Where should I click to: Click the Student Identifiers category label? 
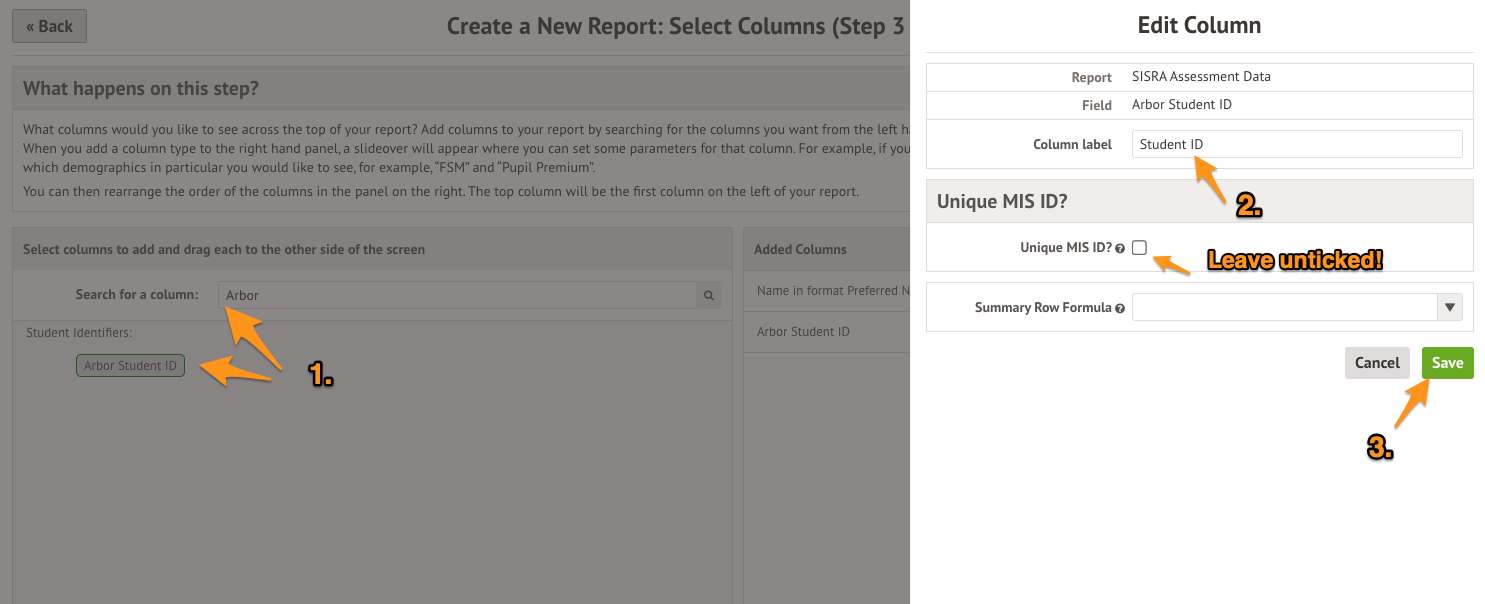point(79,332)
